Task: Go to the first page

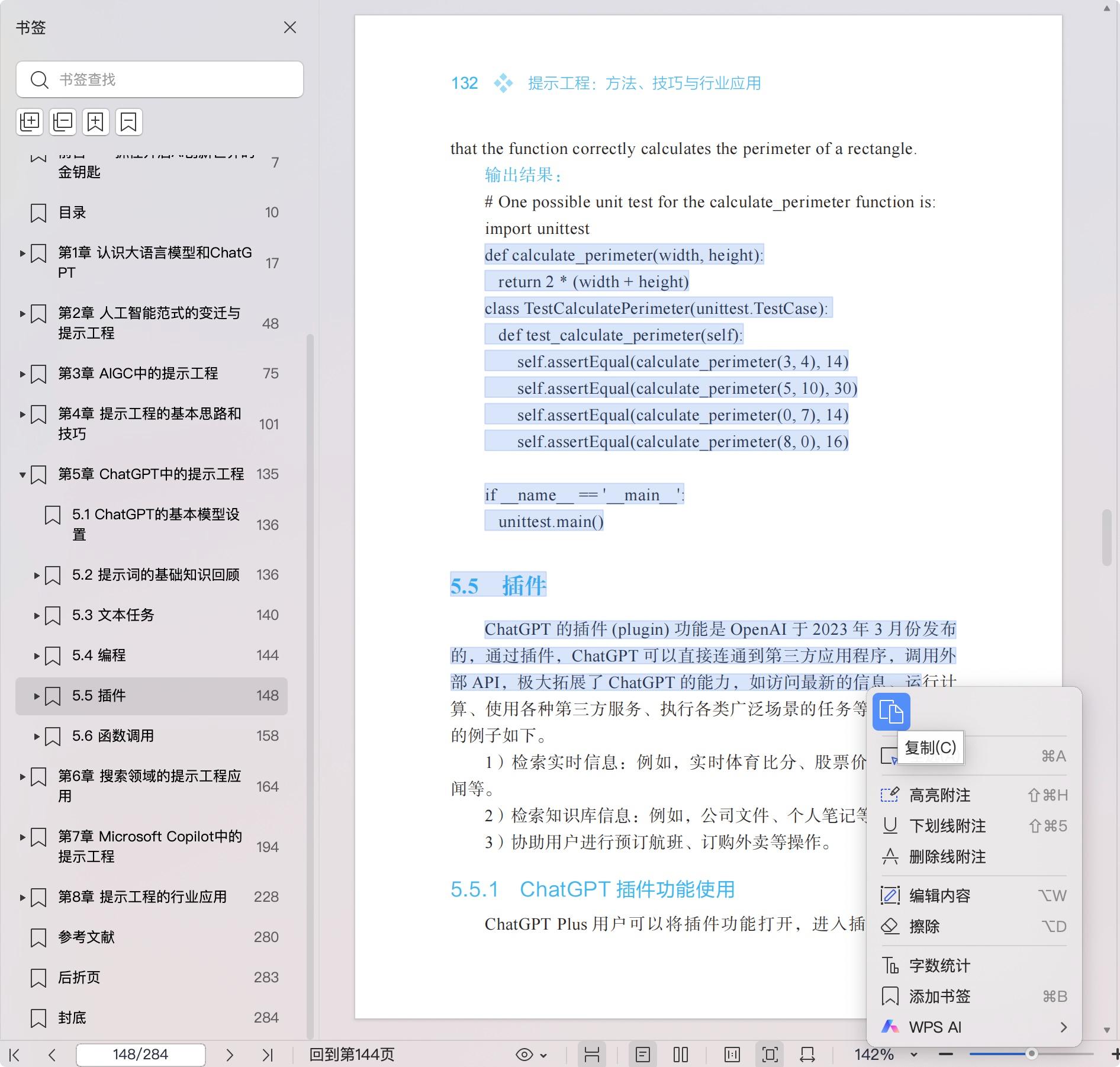Action: 15,1055
